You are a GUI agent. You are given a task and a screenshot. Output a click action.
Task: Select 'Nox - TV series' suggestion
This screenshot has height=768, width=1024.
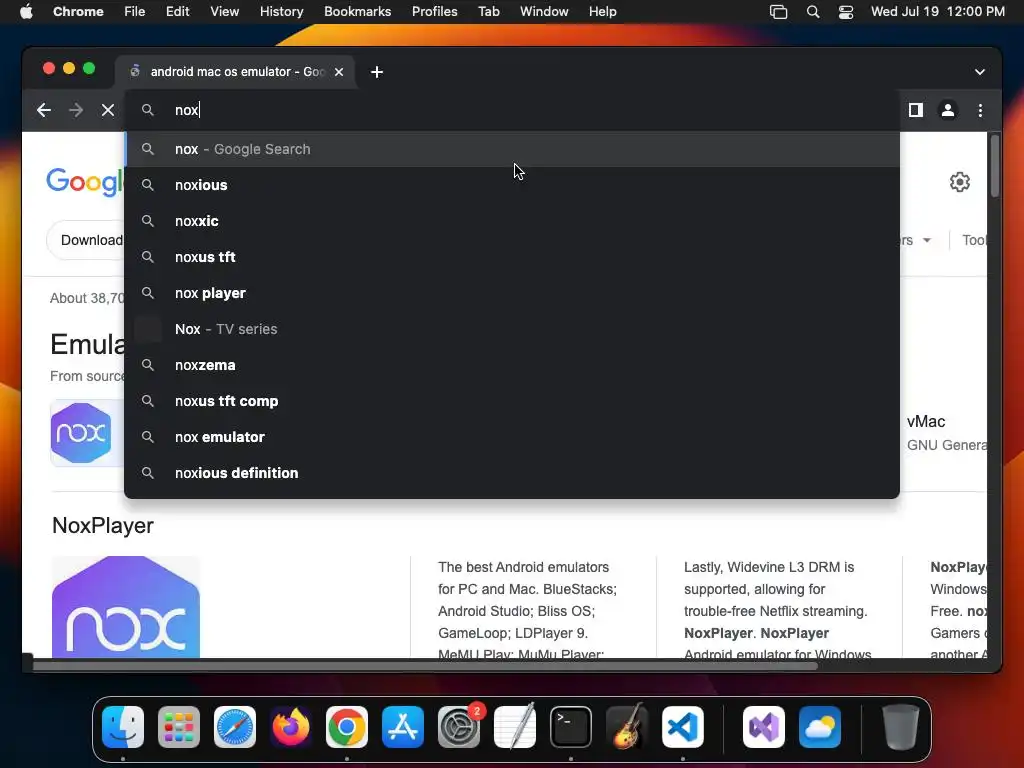[x=512, y=328]
